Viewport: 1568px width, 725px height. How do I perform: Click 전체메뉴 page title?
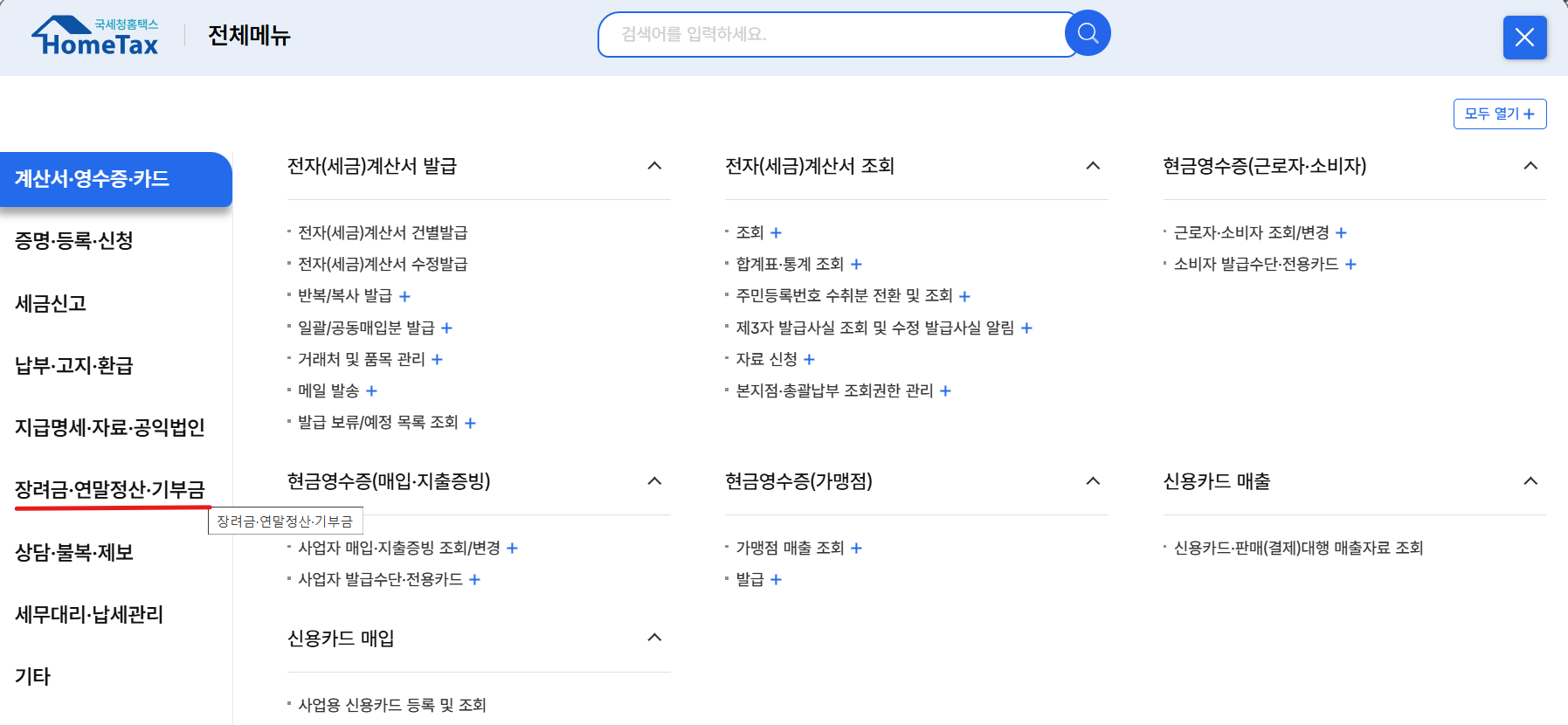coord(249,35)
